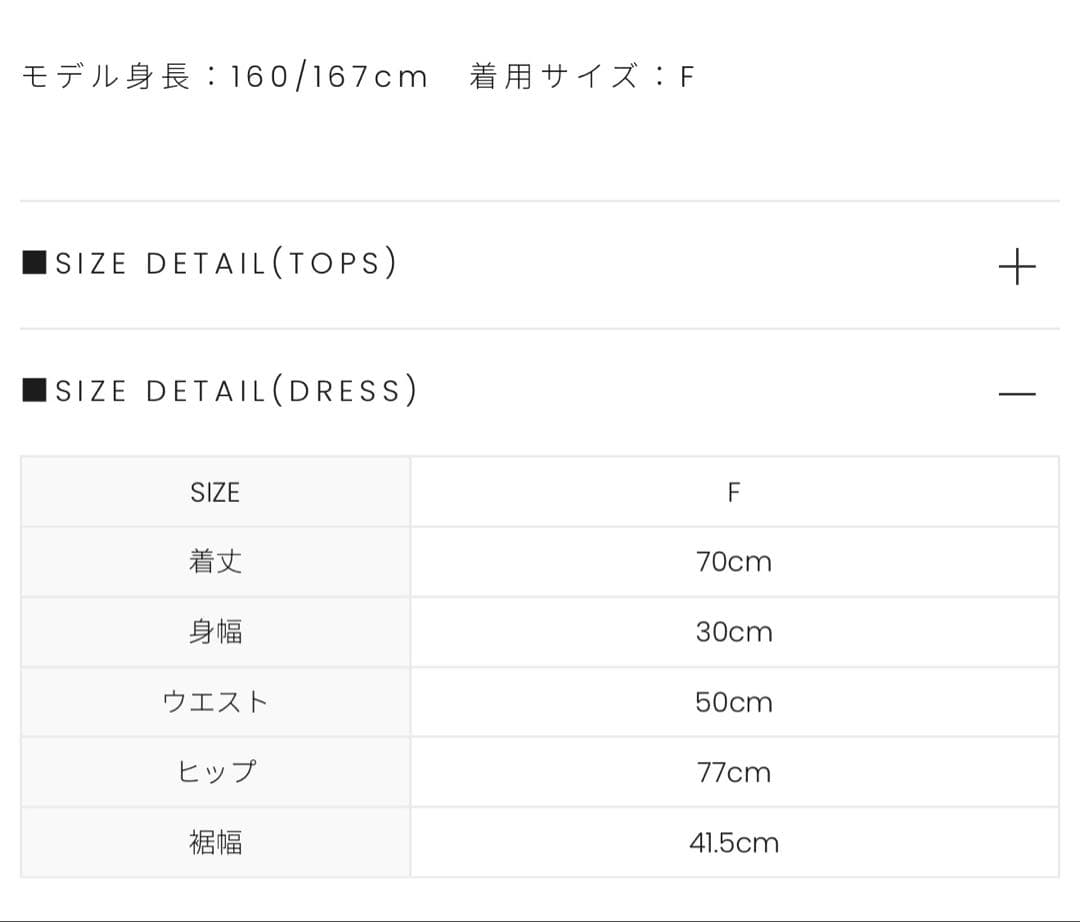This screenshot has height=922, width=1080.
Task: Click the SIZE DETAIL(DRESS) heading text
Action: (236, 391)
